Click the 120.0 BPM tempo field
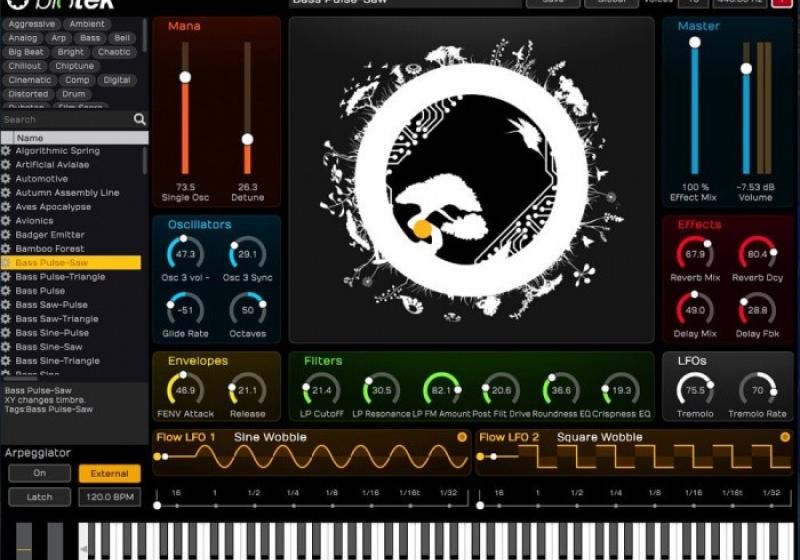The width and height of the screenshot is (800, 560). (x=110, y=497)
